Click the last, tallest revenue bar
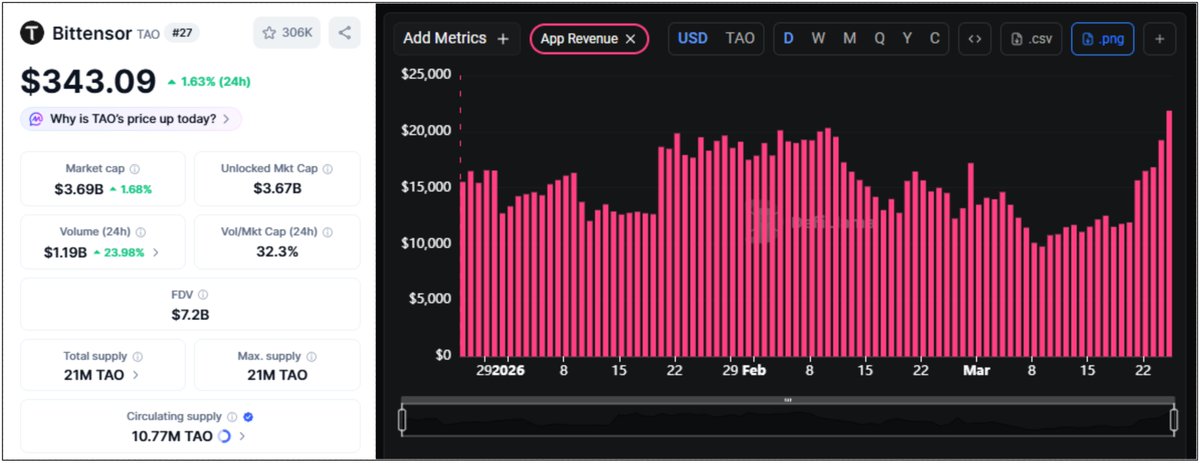This screenshot has height=463, width=1200. click(1169, 233)
